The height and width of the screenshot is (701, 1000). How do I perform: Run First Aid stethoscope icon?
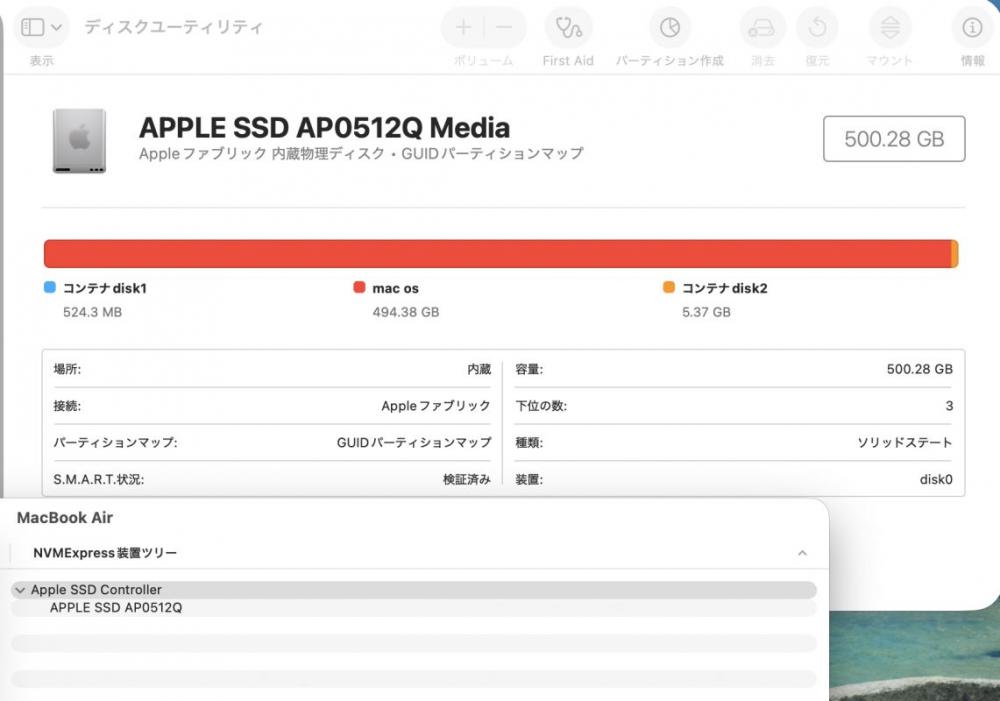(x=568, y=28)
